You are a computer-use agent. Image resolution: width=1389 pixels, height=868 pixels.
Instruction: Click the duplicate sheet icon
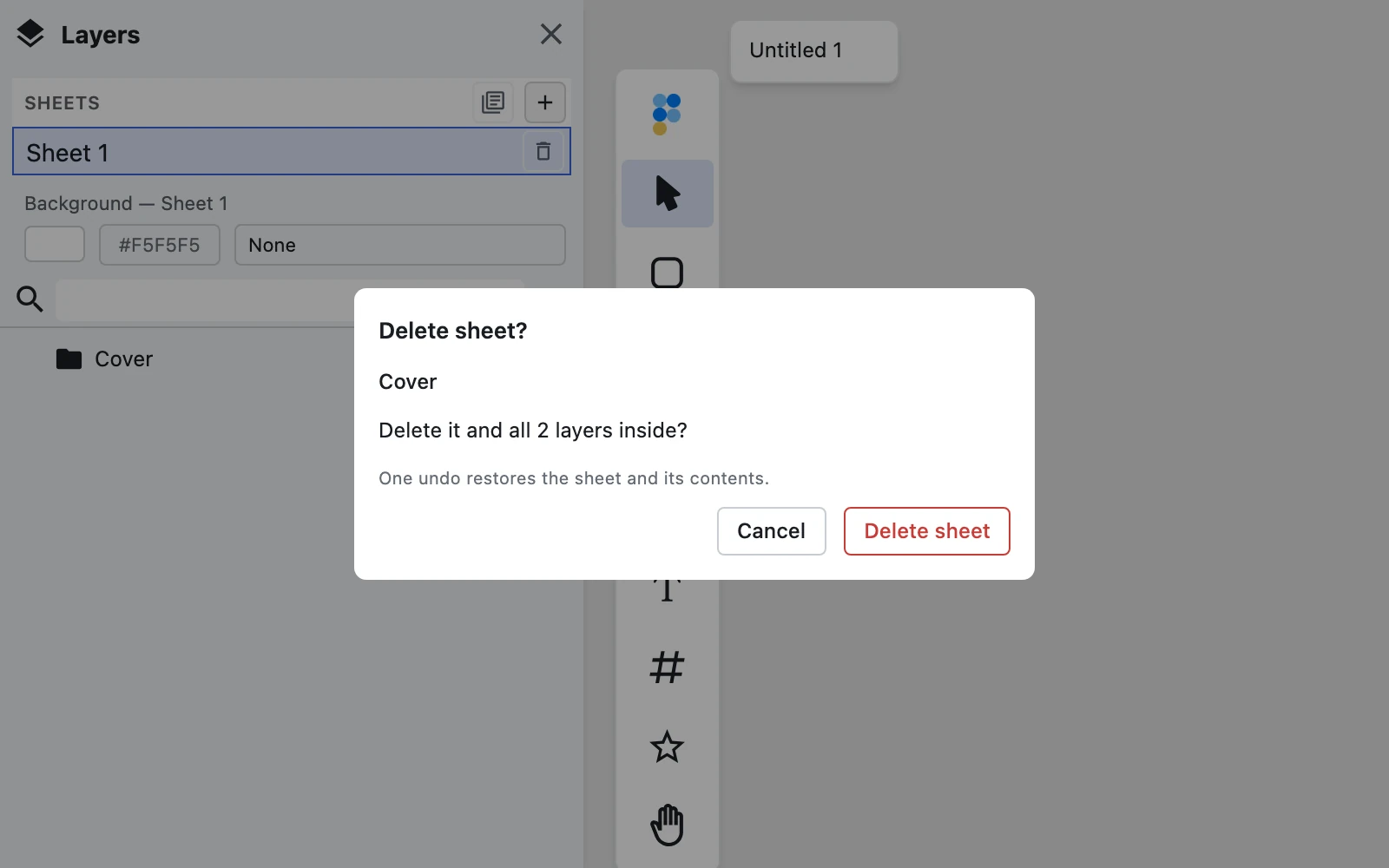[x=493, y=102]
